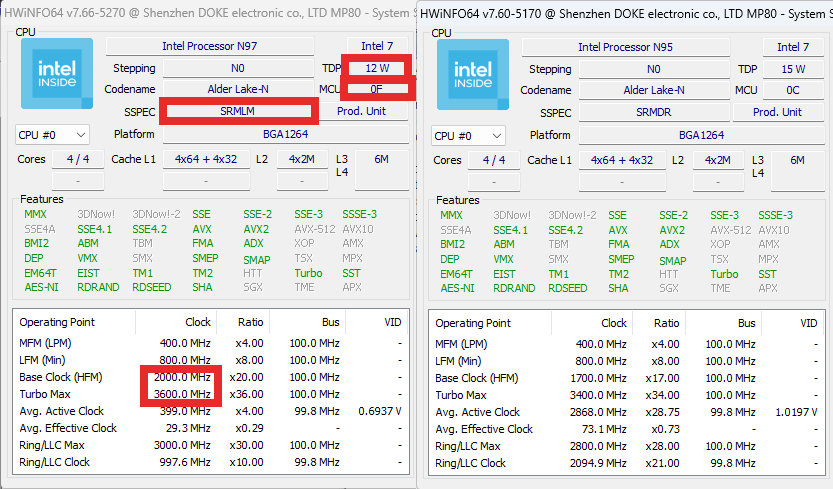Select the 0C MCU value
Image resolution: width=833 pixels, height=489 pixels.
(793, 90)
